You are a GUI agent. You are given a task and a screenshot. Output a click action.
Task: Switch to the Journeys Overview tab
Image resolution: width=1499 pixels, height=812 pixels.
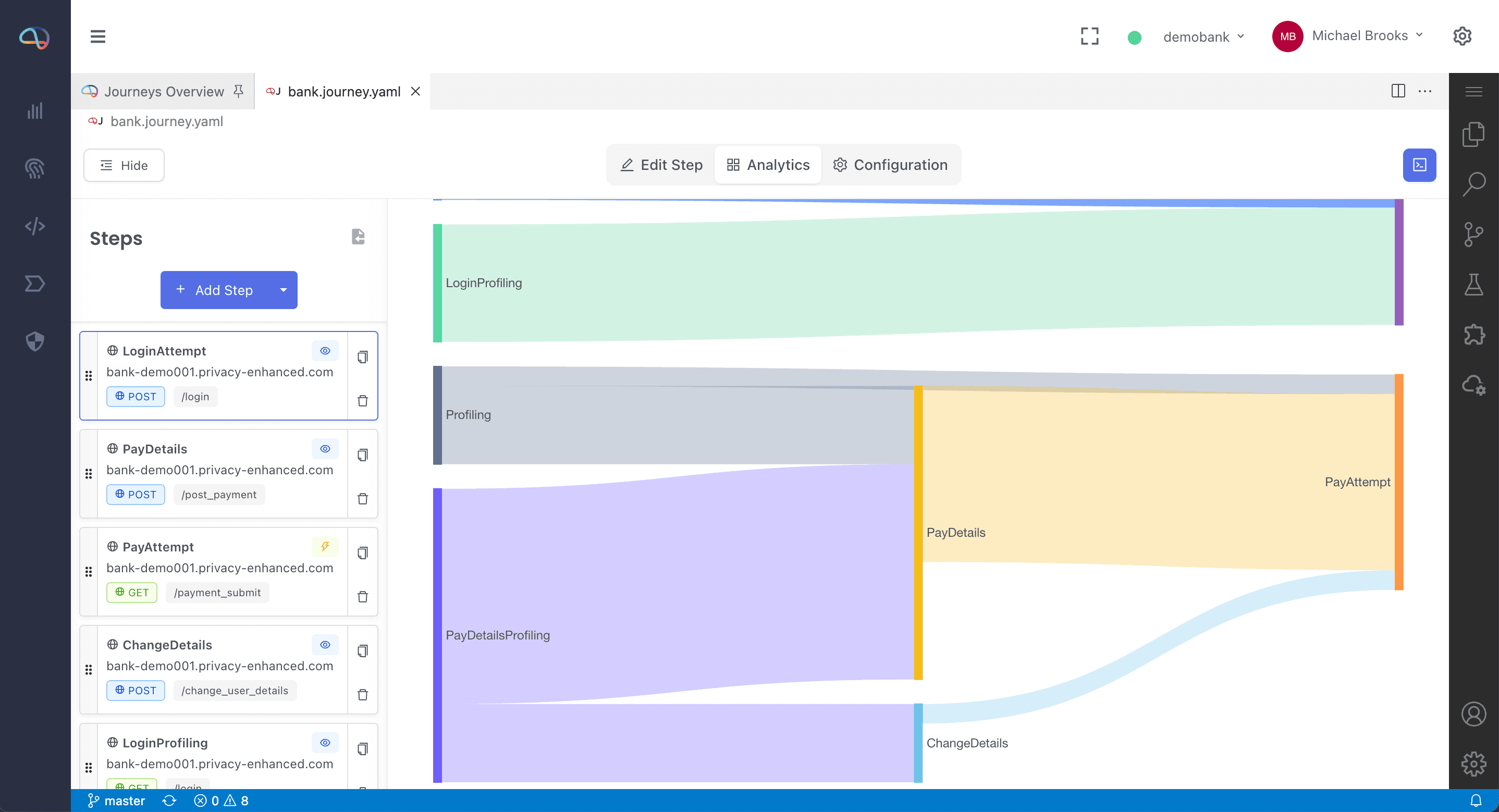click(x=164, y=91)
